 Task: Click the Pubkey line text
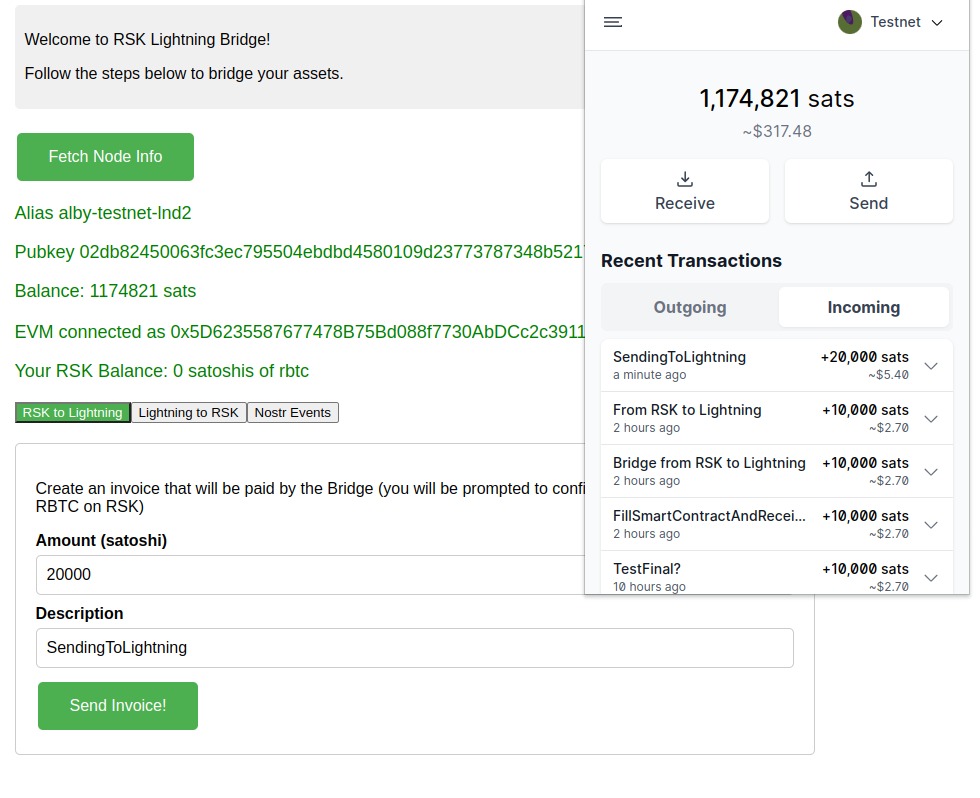(299, 252)
